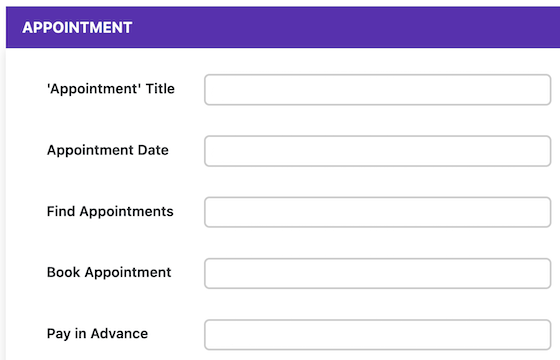Collapse the APPOINTMENT settings section header
This screenshot has width=560, height=360.
click(283, 27)
